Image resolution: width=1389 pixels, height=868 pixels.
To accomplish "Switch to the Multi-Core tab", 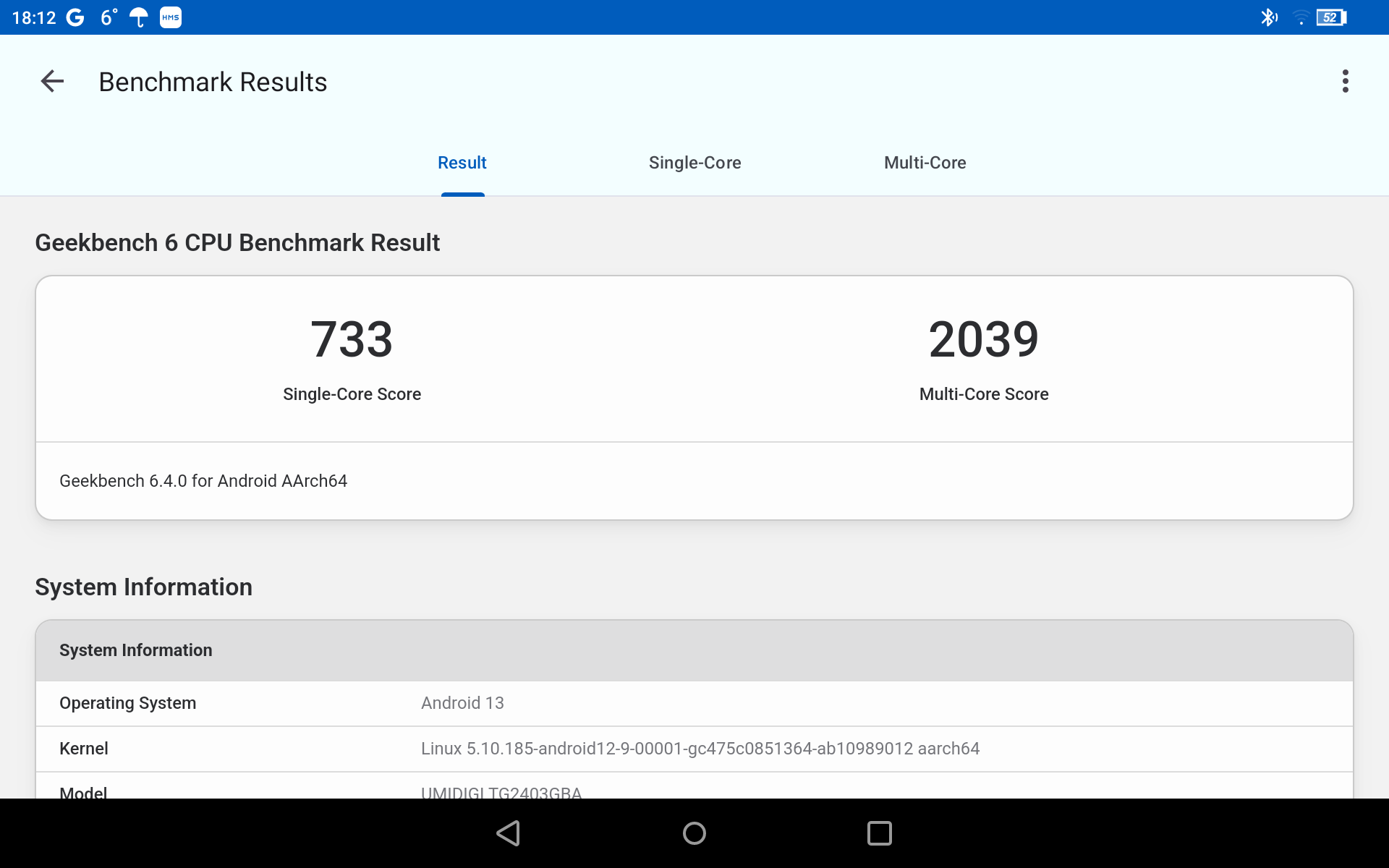I will 925,163.
